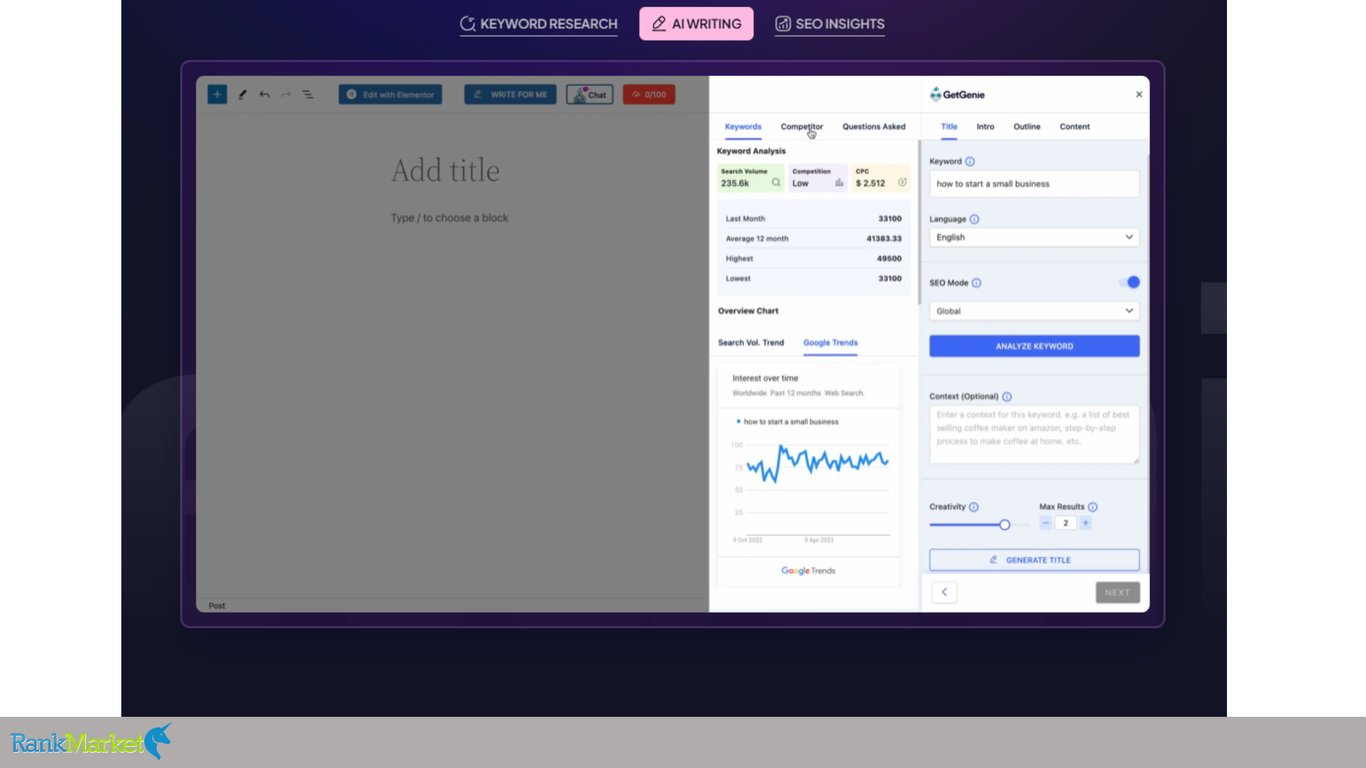1366x768 pixels.
Task: Click the Keyword input field
Action: point(1034,184)
